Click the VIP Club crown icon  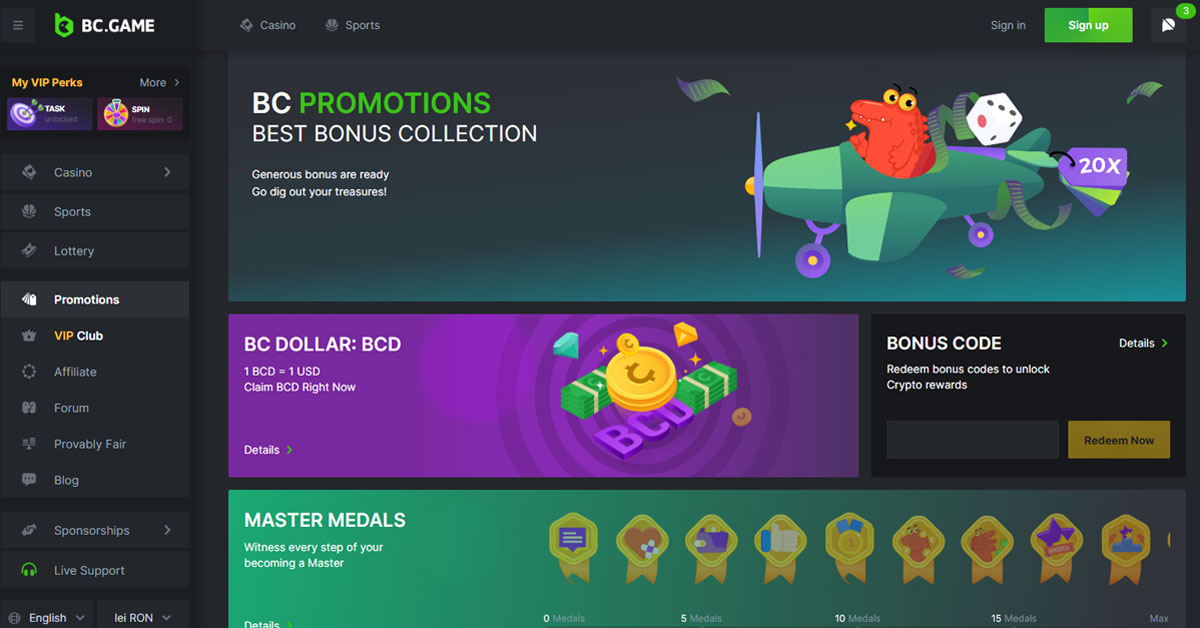click(30, 336)
